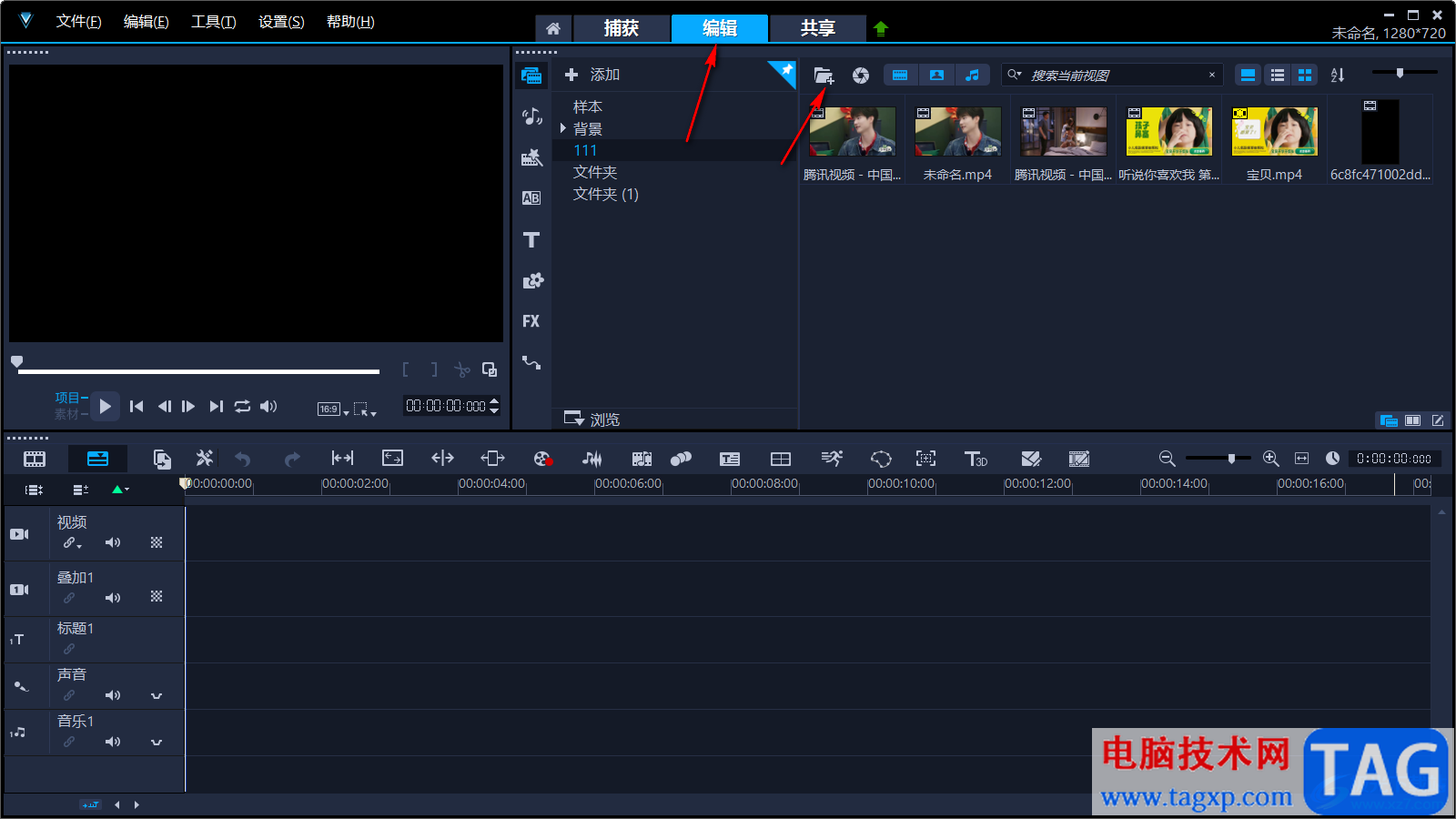Toggle show photos filter in library
The height and width of the screenshot is (819, 1456).
point(936,76)
